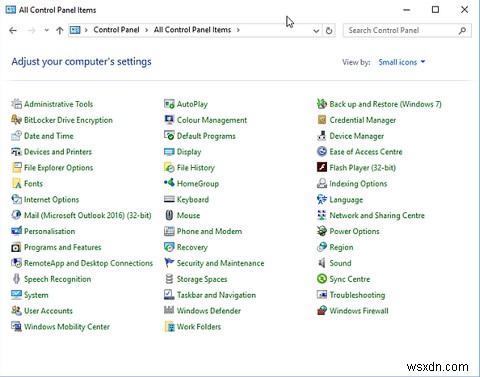Screen dimensions: 480x377
Task: Select the Control Panel breadcrumb segment
Action: click(116, 30)
